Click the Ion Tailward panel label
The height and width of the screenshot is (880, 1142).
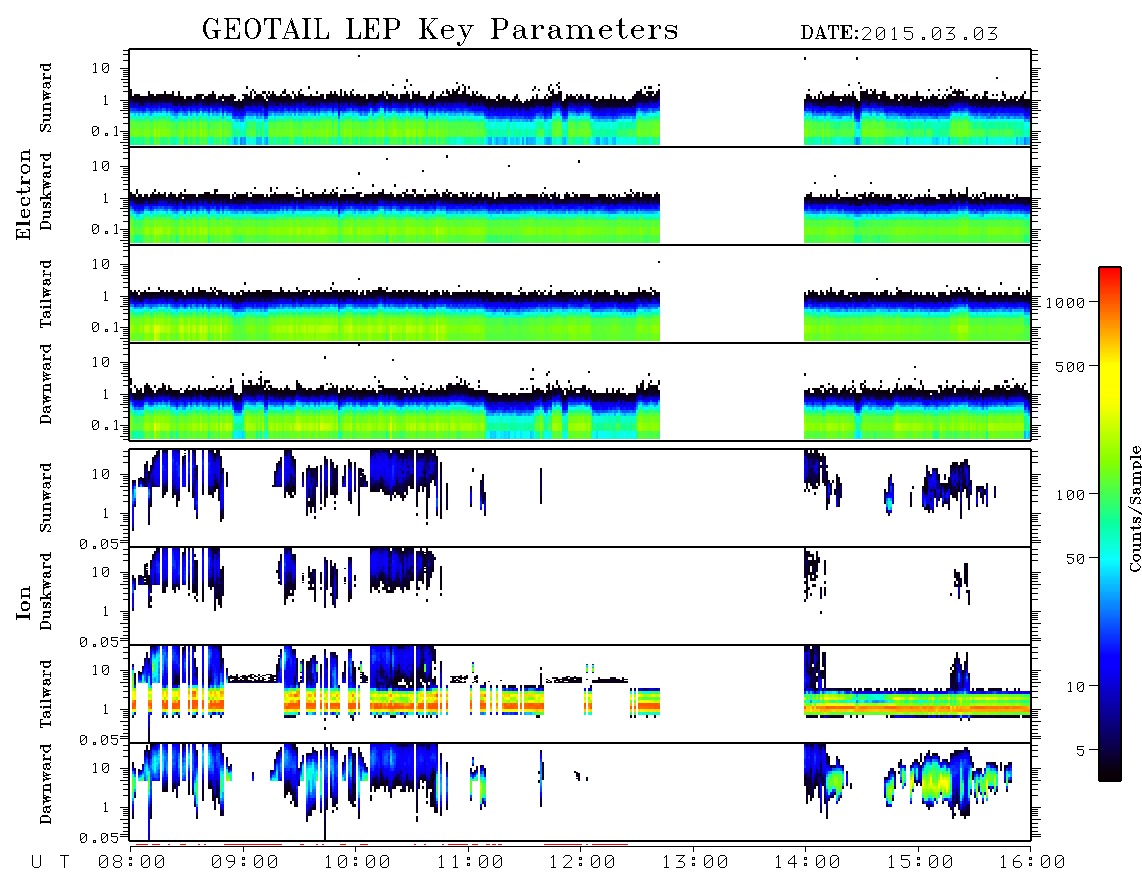[46, 694]
